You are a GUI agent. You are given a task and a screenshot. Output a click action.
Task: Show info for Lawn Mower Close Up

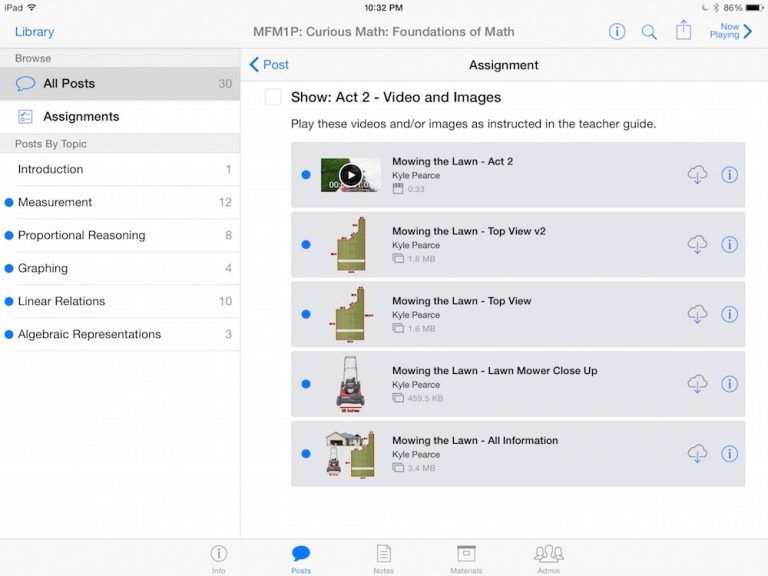coord(730,384)
